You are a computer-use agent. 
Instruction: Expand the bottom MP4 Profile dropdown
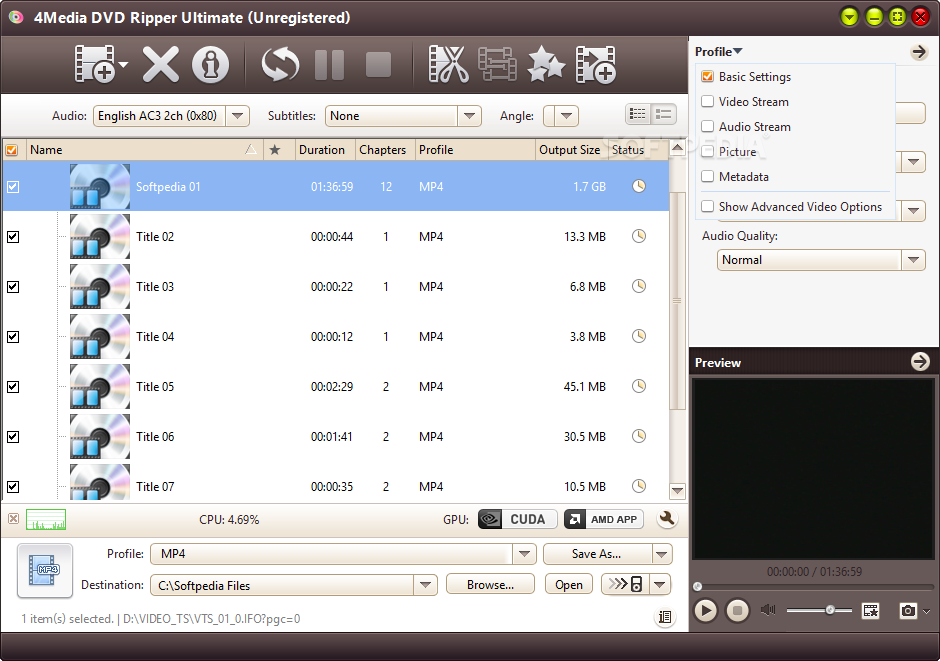coord(524,554)
